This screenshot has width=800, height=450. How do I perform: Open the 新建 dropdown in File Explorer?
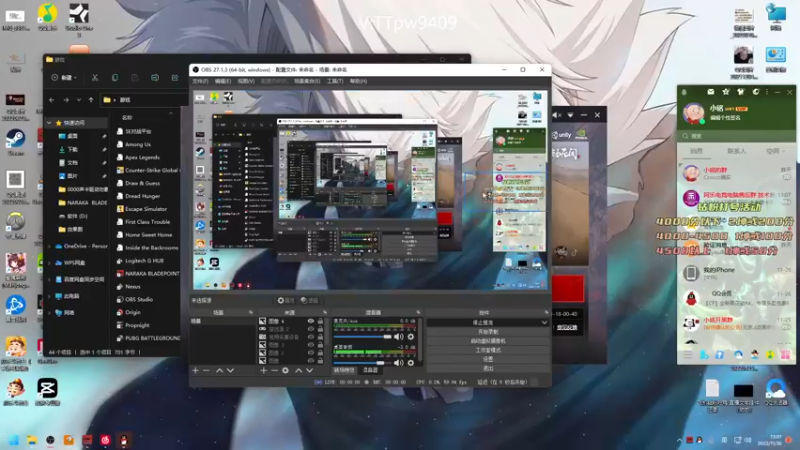pyautogui.click(x=64, y=78)
